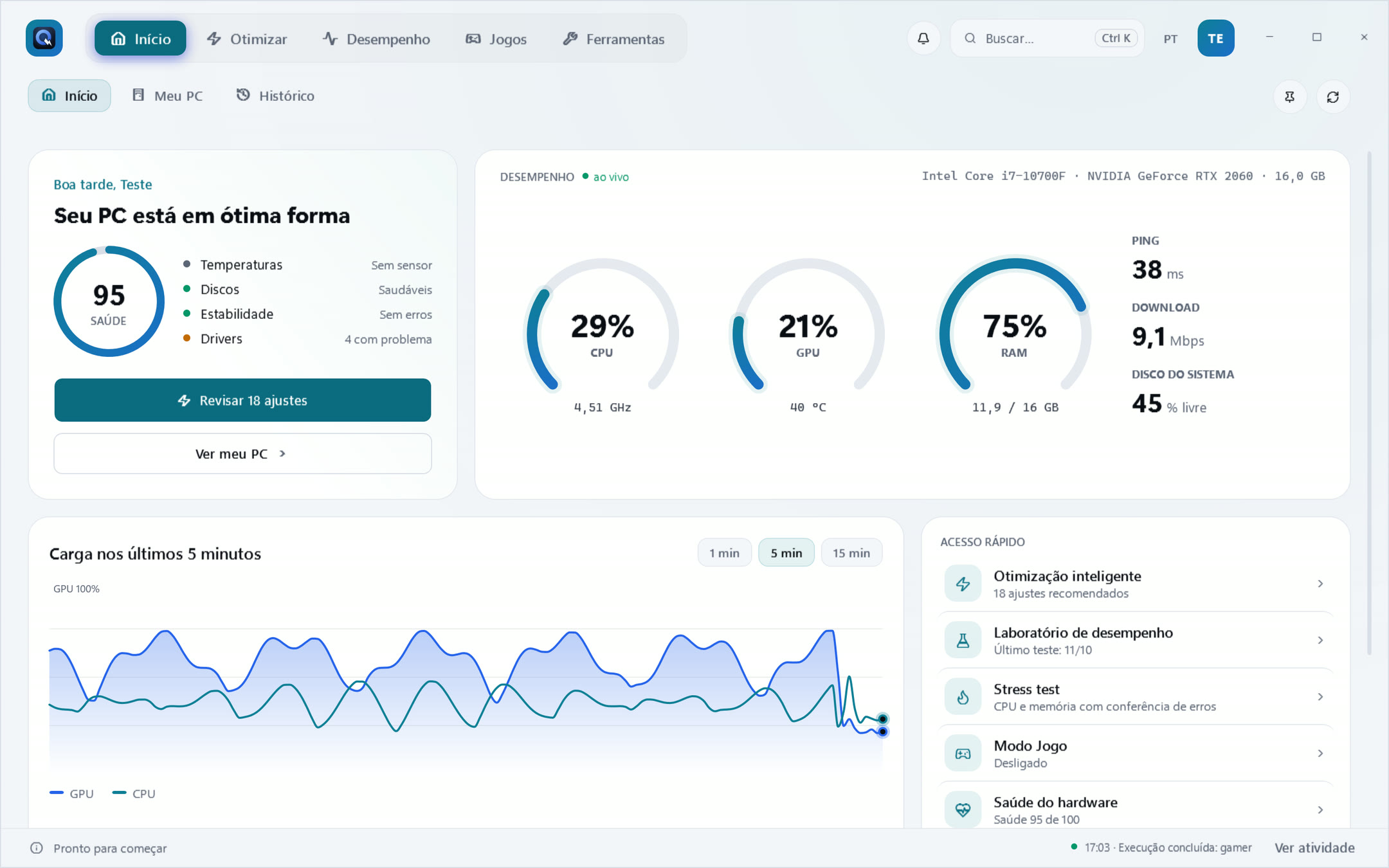The image size is (1389, 868).
Task: Click the app logo icon
Action: point(44,39)
